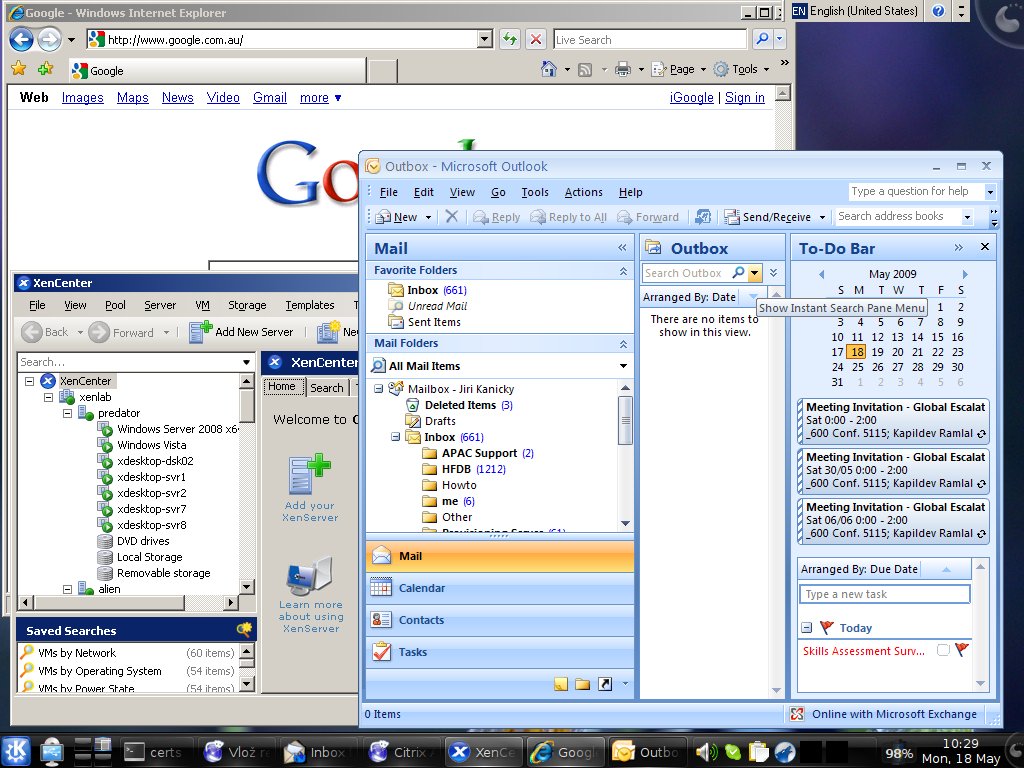
Task: Collapse Mailbox - Jiri Kanicky tree node
Action: [x=378, y=389]
